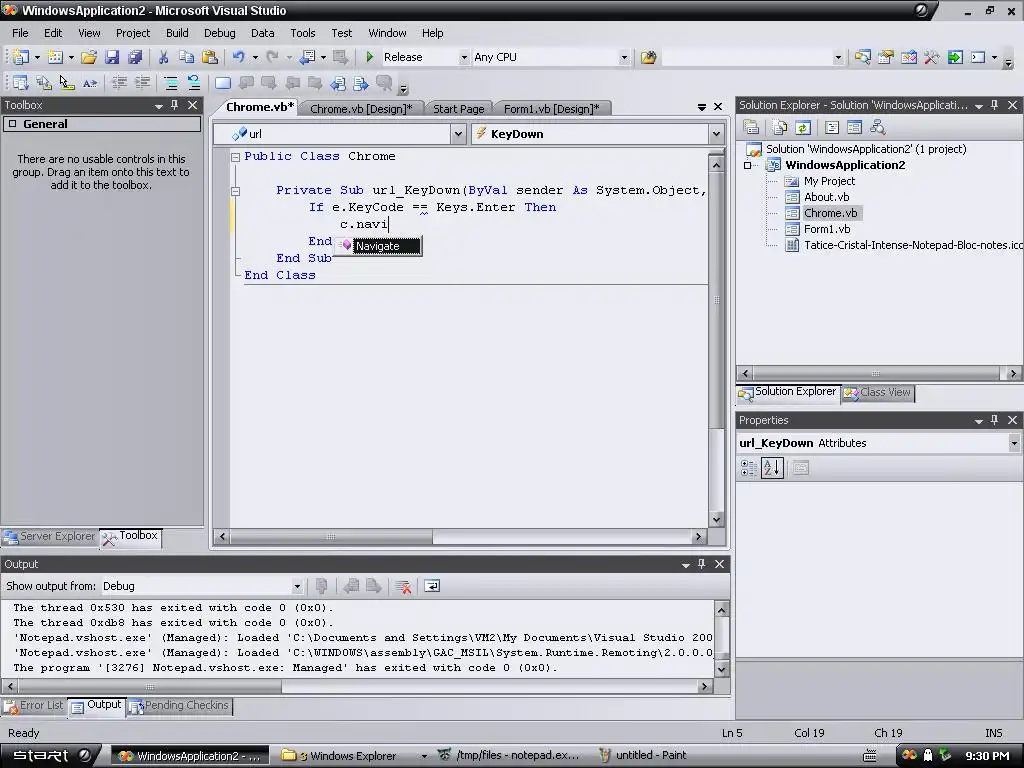Collapse the WindowsApplication2 project node

(x=748, y=165)
